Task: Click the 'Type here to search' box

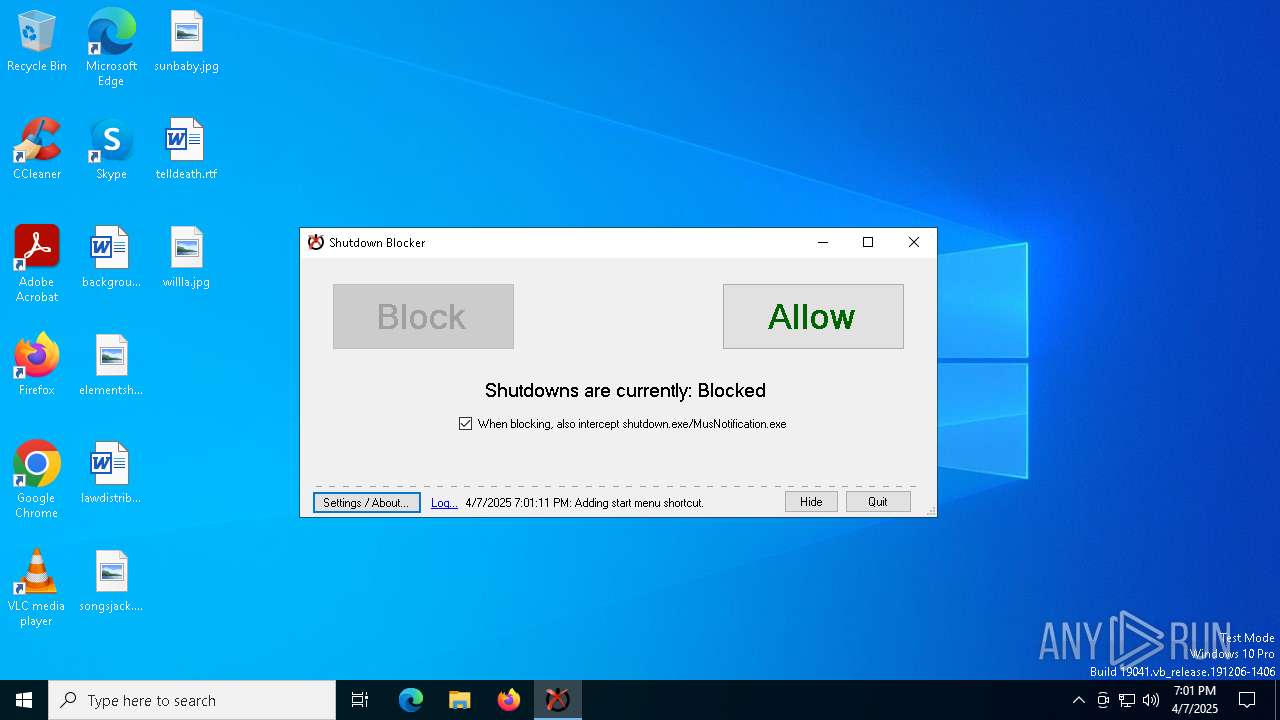Action: tap(192, 700)
